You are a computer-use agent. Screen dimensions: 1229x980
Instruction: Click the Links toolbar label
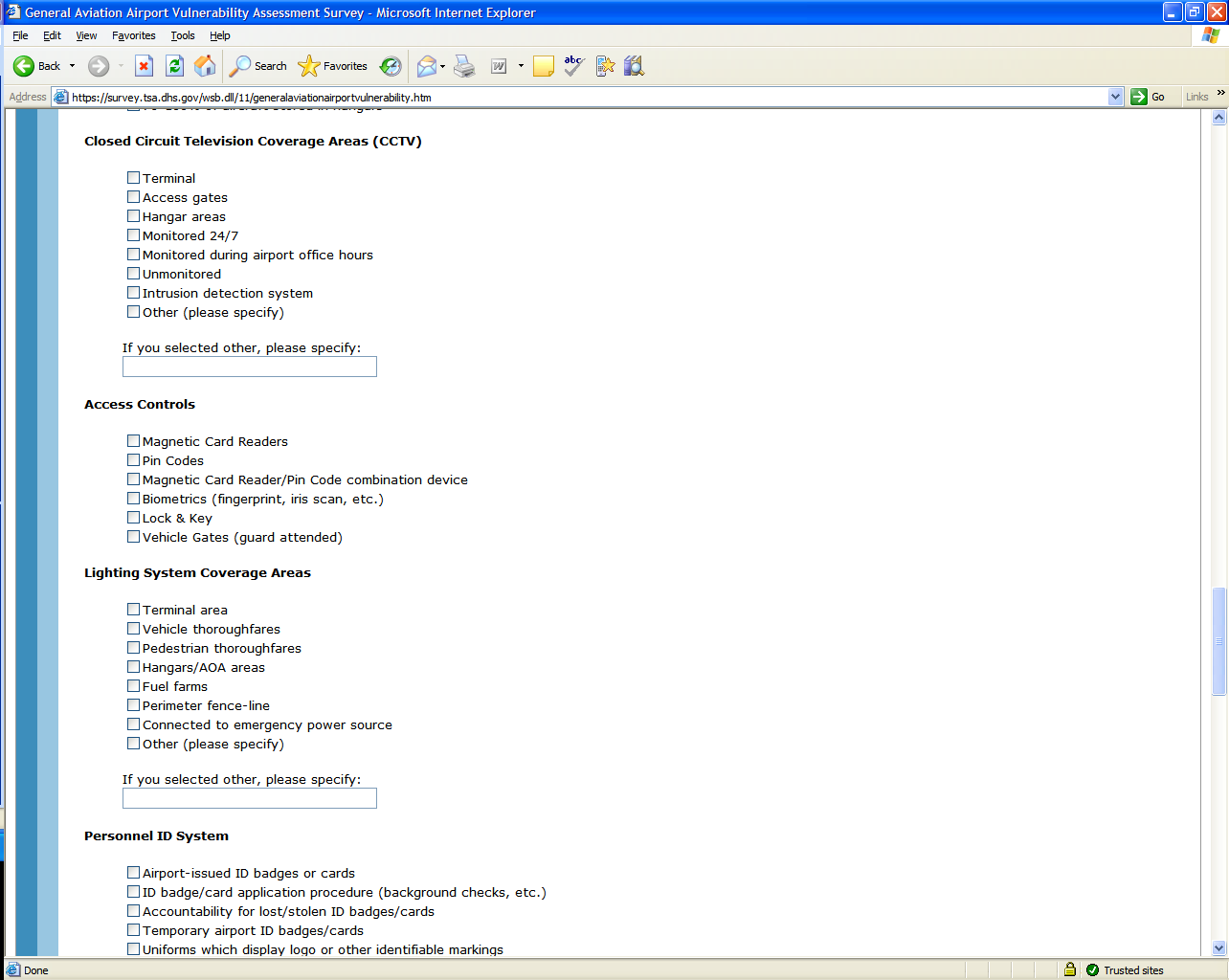(1196, 97)
